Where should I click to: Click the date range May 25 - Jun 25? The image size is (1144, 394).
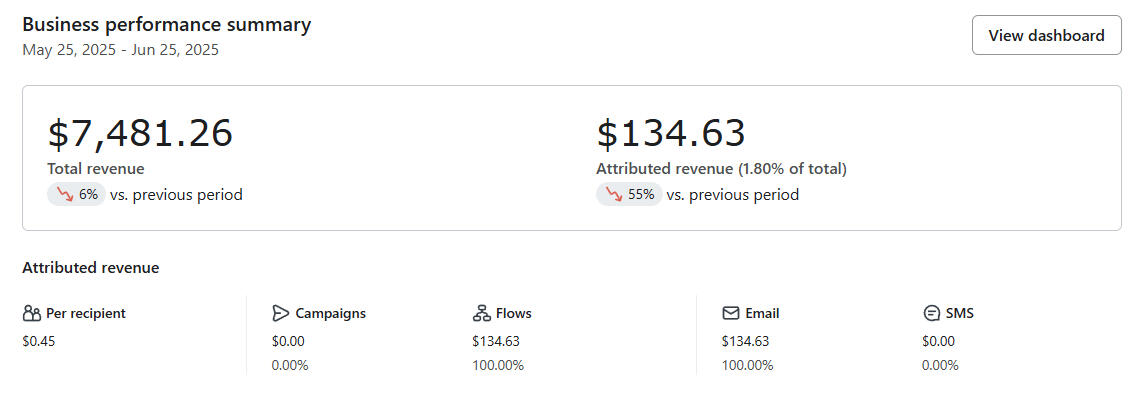tap(120, 50)
